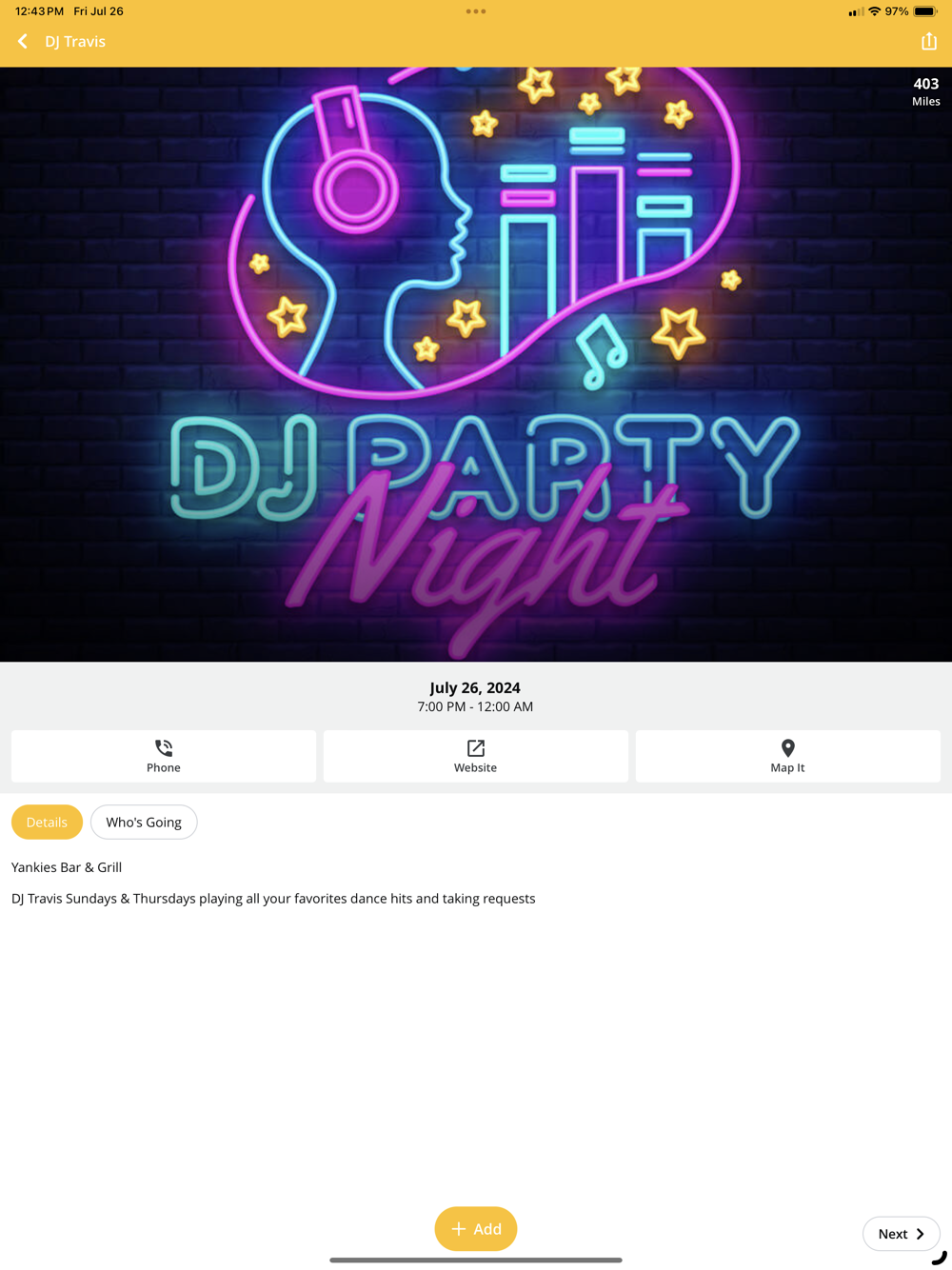
Task: Open the three-dot multitasking menu at top
Action: [x=476, y=11]
